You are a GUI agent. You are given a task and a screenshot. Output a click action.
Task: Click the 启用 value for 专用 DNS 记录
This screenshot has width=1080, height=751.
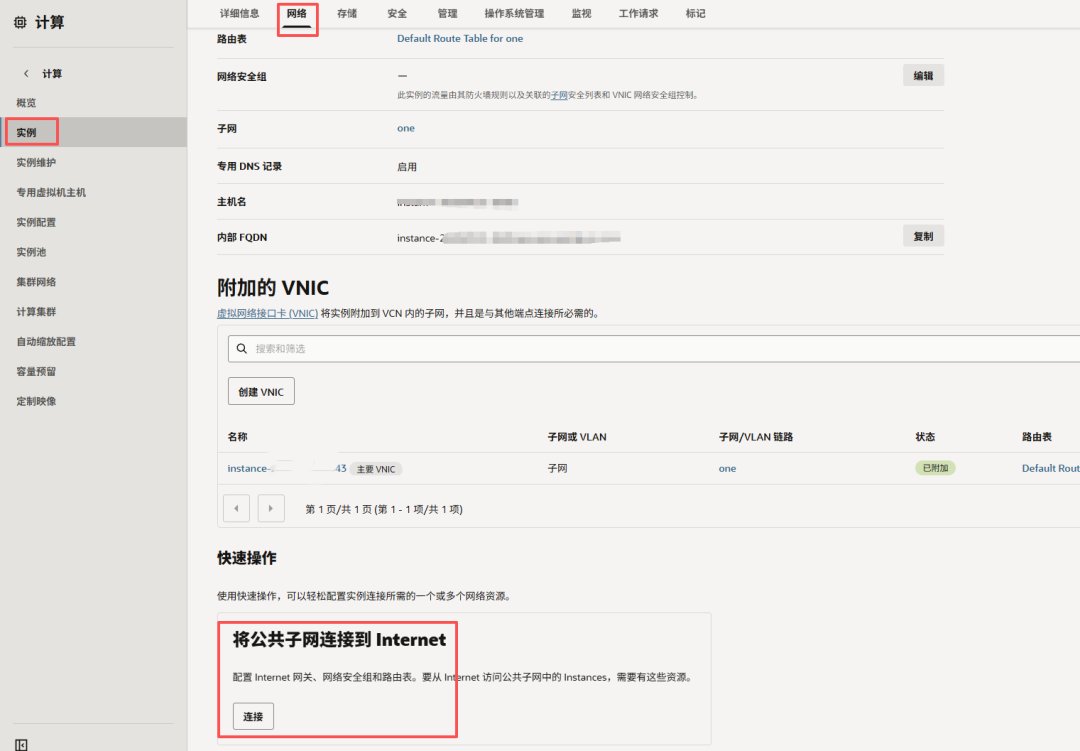(406, 167)
